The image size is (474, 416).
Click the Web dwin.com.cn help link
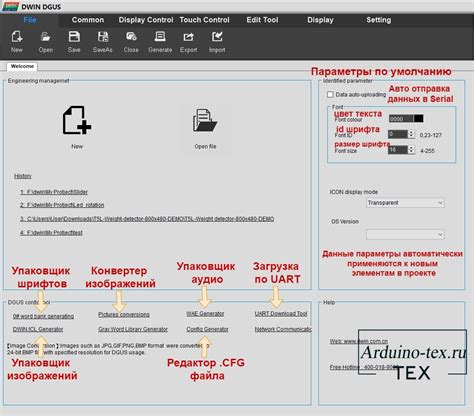[x=359, y=341]
